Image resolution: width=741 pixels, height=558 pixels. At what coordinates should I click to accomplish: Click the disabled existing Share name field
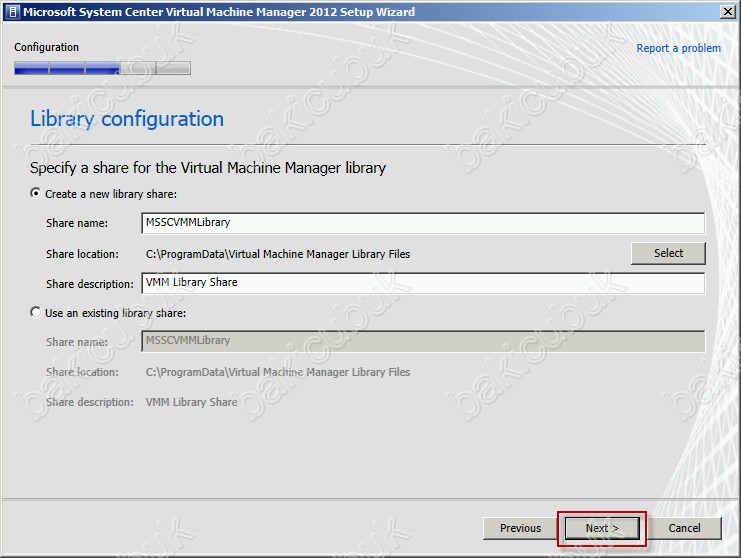point(423,341)
